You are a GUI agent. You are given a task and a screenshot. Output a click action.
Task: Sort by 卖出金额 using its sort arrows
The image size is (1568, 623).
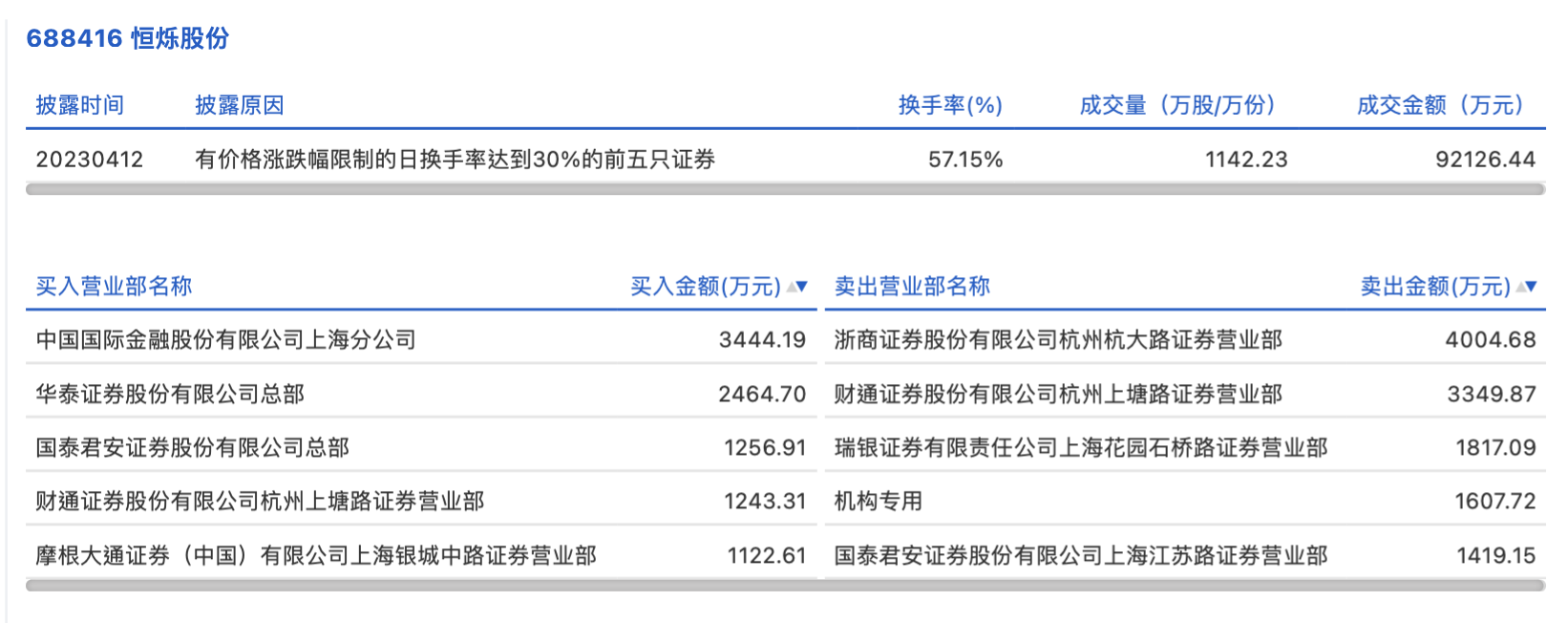point(1527,286)
